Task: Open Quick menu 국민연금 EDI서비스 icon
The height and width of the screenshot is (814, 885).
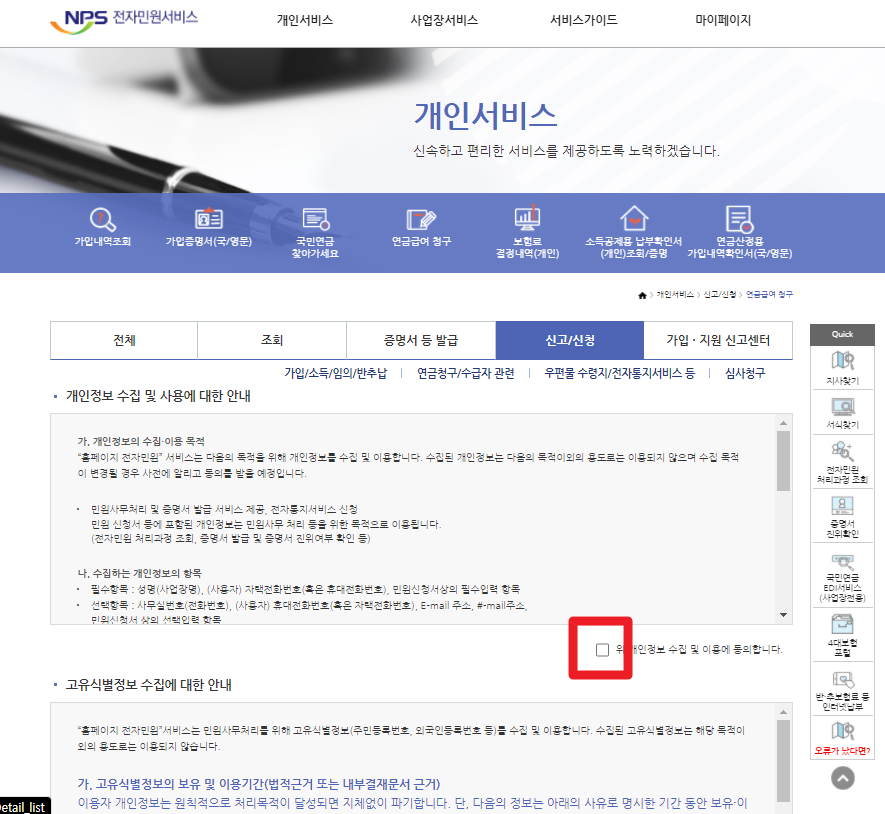Action: (x=842, y=562)
